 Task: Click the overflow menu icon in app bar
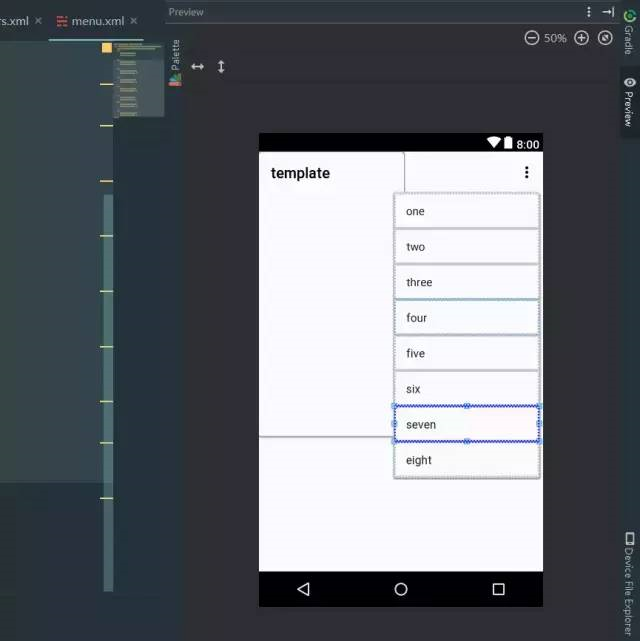pyautogui.click(x=526, y=173)
